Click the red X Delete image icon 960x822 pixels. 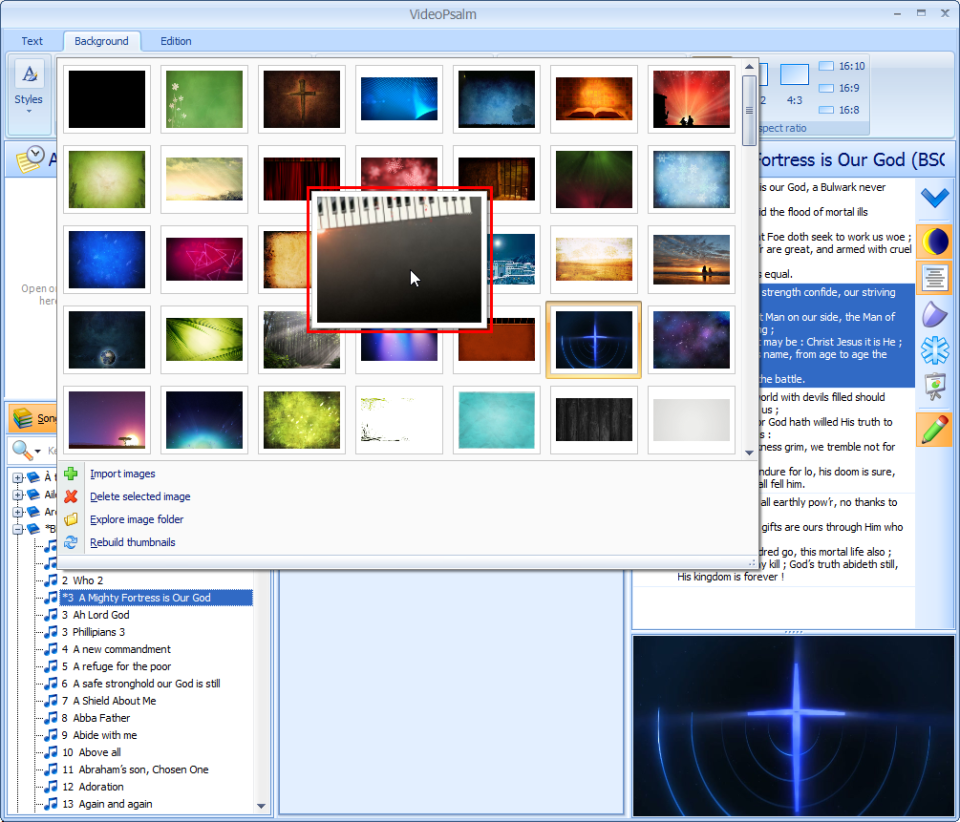coord(71,496)
